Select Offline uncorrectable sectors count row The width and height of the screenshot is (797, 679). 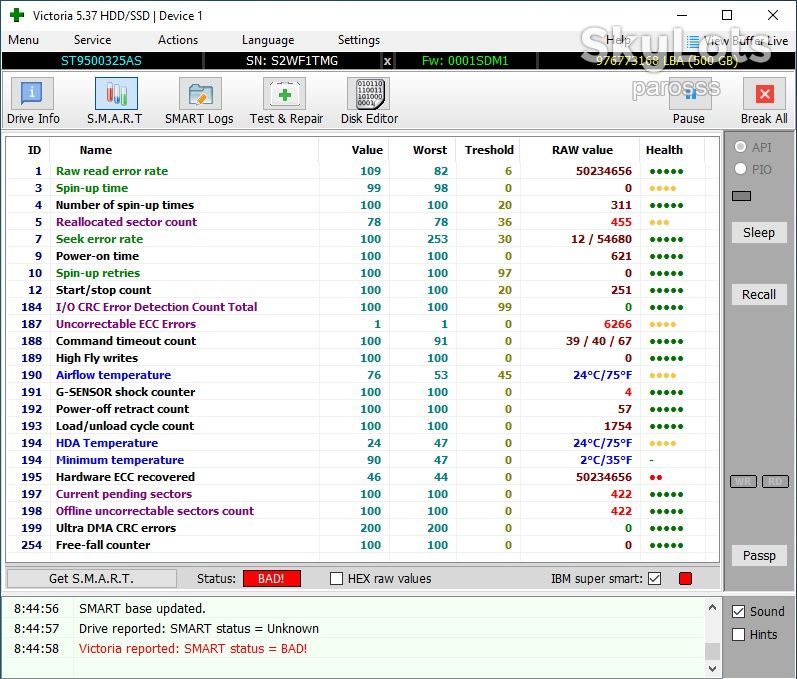363,511
